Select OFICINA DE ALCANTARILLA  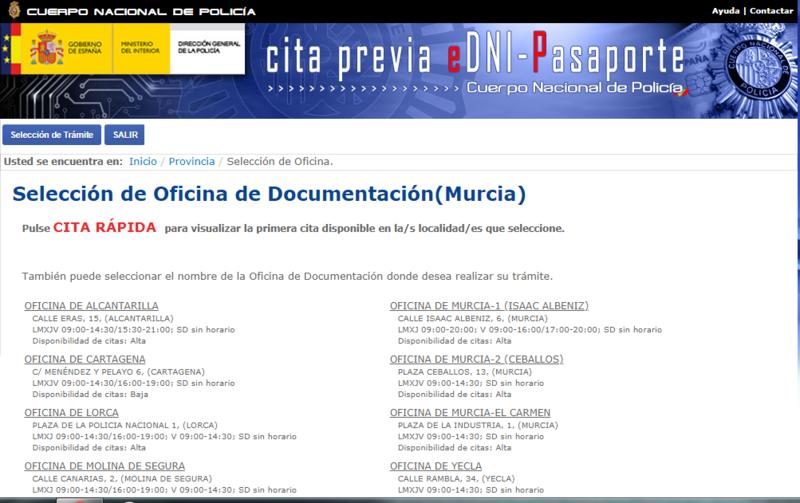click(x=91, y=306)
